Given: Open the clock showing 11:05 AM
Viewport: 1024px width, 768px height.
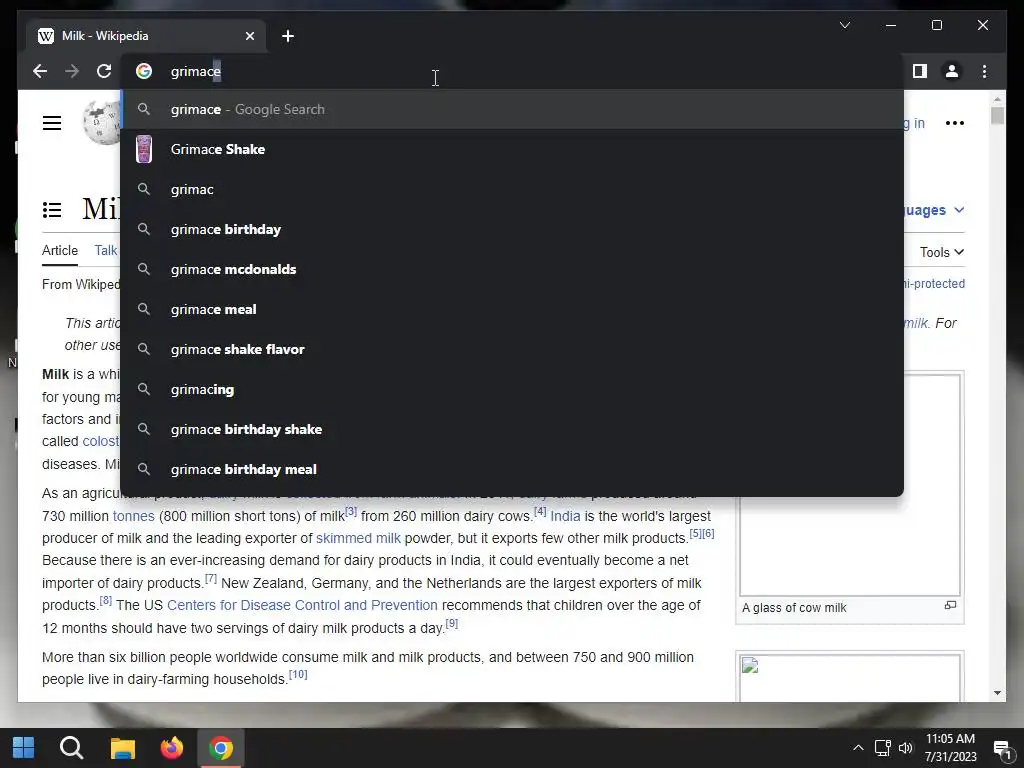Looking at the screenshot, I should pos(950,748).
